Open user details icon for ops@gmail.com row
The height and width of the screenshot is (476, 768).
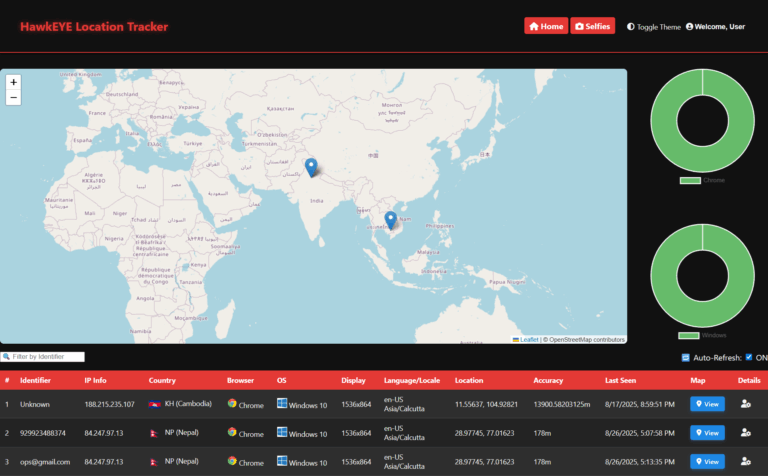(745, 461)
